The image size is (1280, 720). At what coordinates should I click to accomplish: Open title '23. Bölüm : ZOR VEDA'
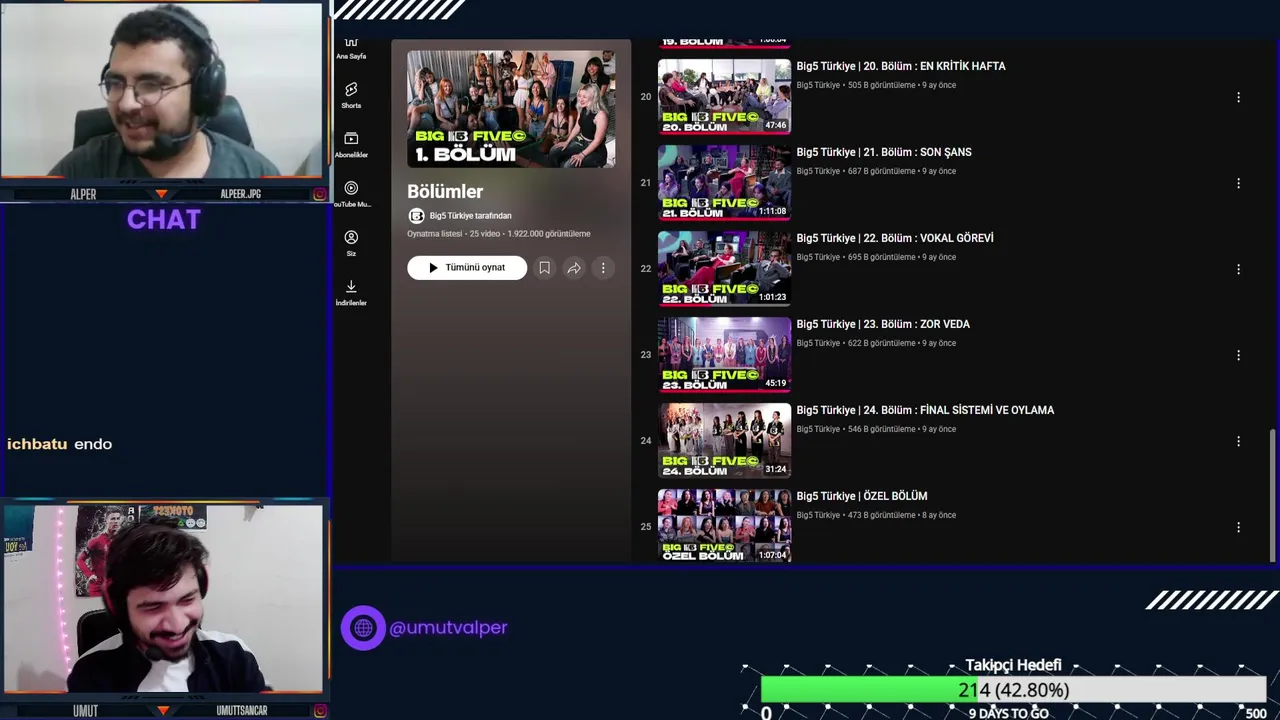pyautogui.click(x=883, y=324)
